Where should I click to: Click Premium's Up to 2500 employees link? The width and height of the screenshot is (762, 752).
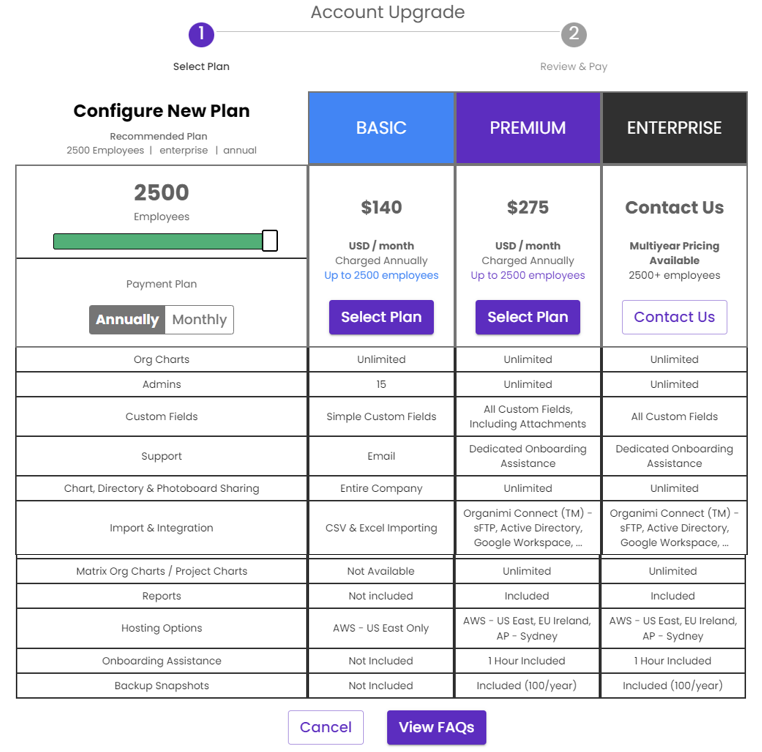tap(528, 275)
